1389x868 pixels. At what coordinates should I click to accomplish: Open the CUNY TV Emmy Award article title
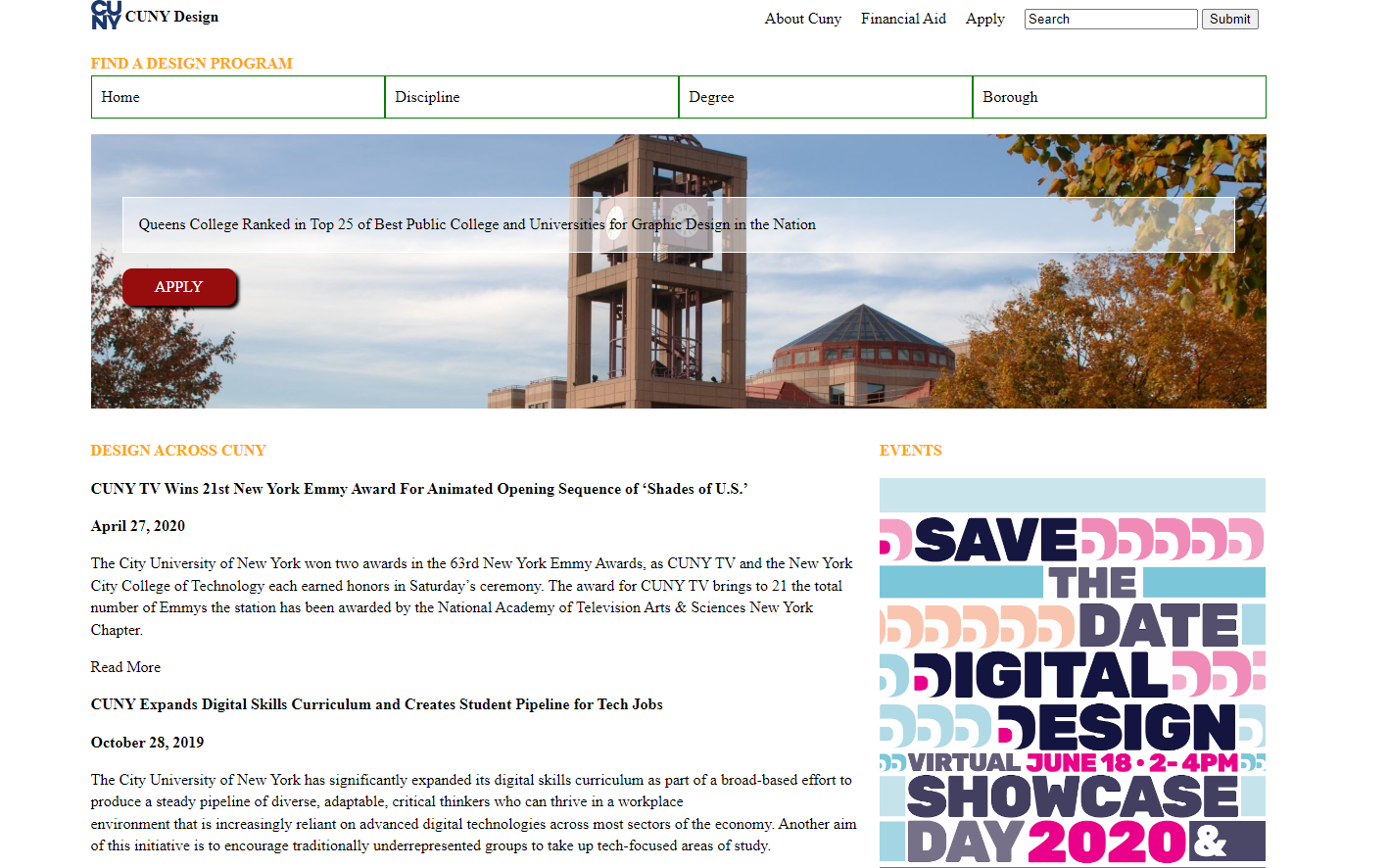pyautogui.click(x=419, y=489)
